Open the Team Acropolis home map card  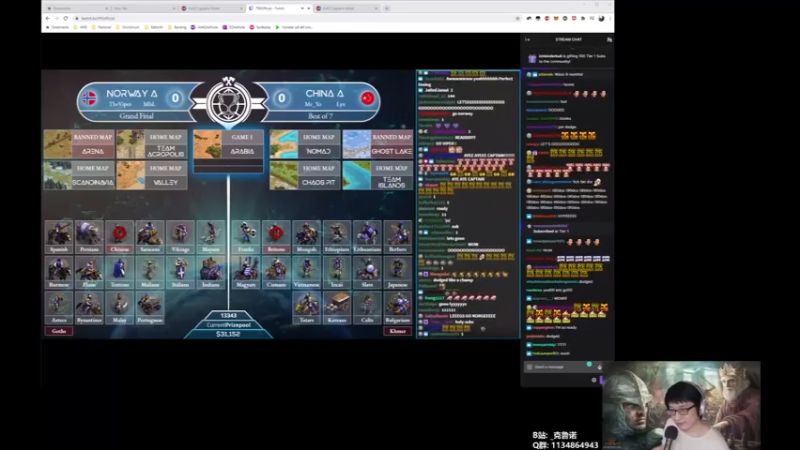pos(152,144)
